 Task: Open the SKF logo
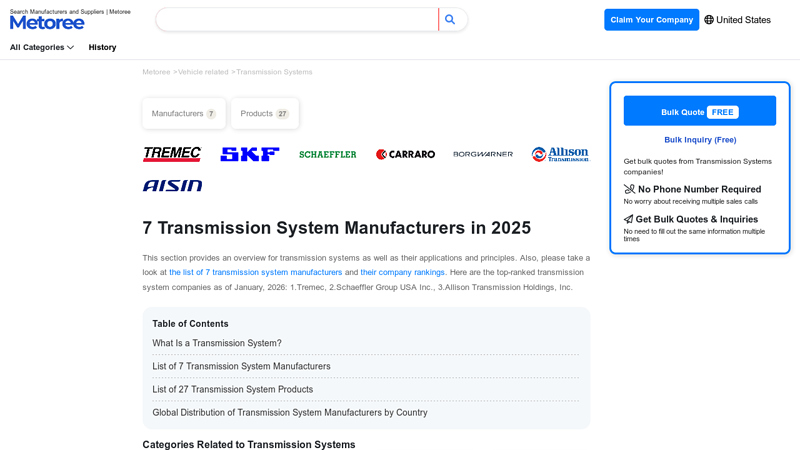click(250, 154)
